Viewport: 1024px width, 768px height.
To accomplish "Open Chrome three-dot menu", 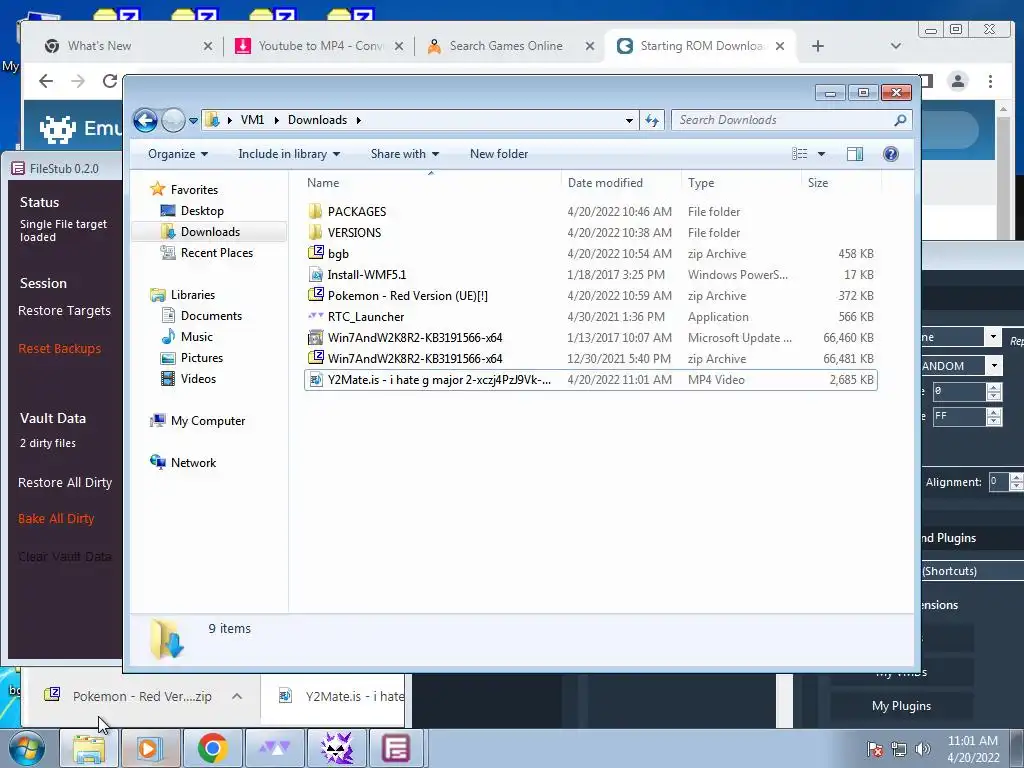I will coord(991,81).
